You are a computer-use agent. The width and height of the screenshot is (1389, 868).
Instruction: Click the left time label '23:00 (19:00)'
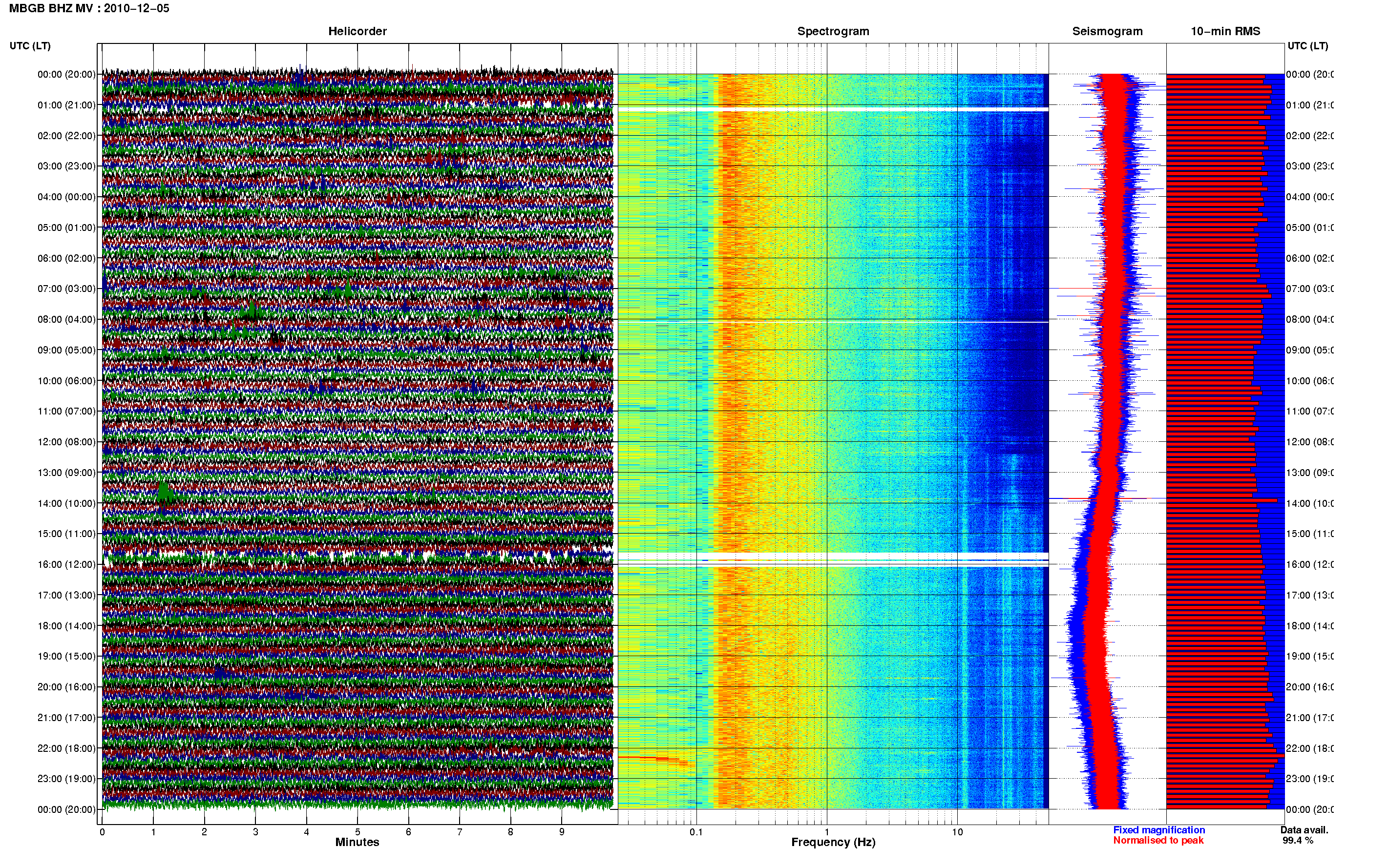pyautogui.click(x=66, y=779)
